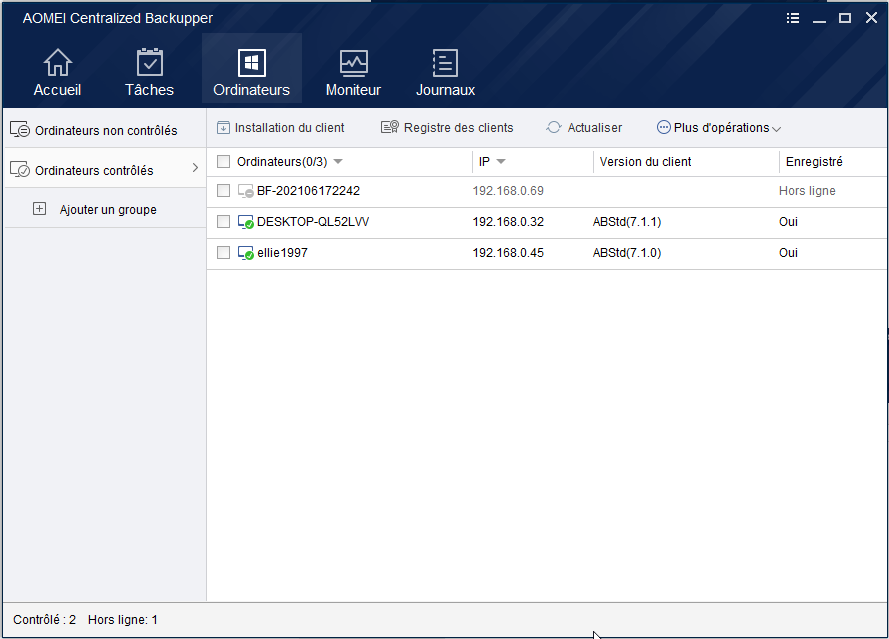Click the AOMEI Centralized Backupper title
Image resolution: width=889 pixels, height=639 pixels.
tap(118, 18)
